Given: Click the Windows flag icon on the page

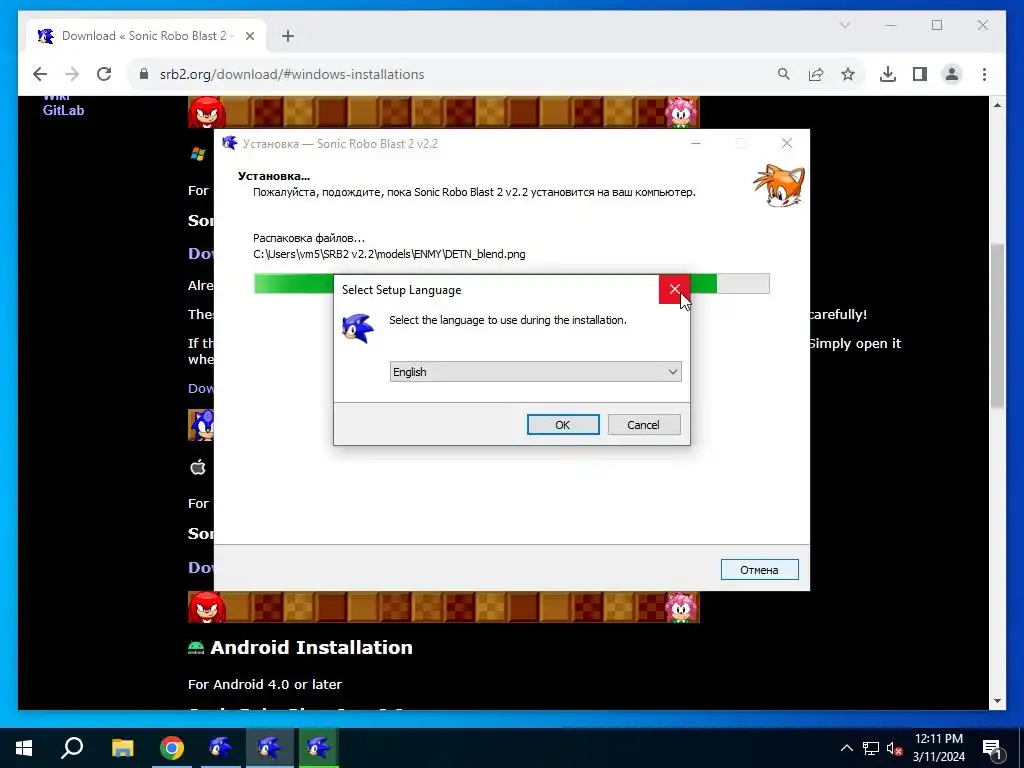Looking at the screenshot, I should pyautogui.click(x=198, y=154).
